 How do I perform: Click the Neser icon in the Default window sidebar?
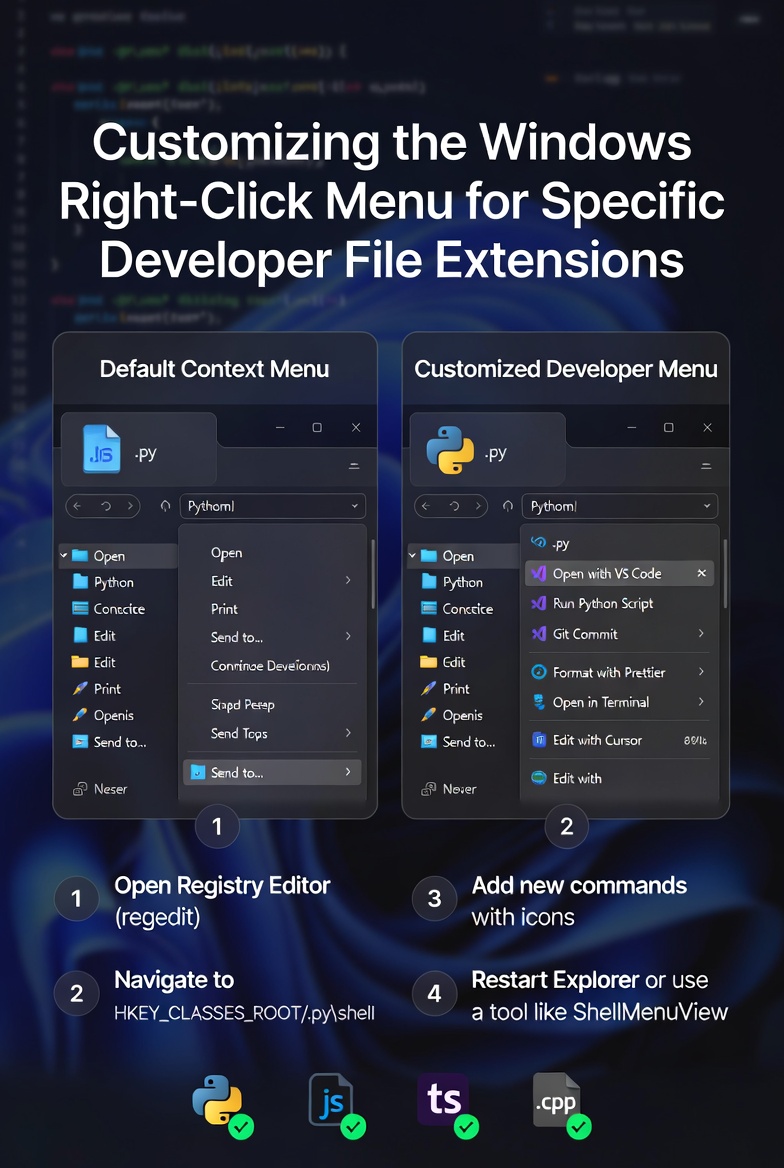click(x=80, y=789)
